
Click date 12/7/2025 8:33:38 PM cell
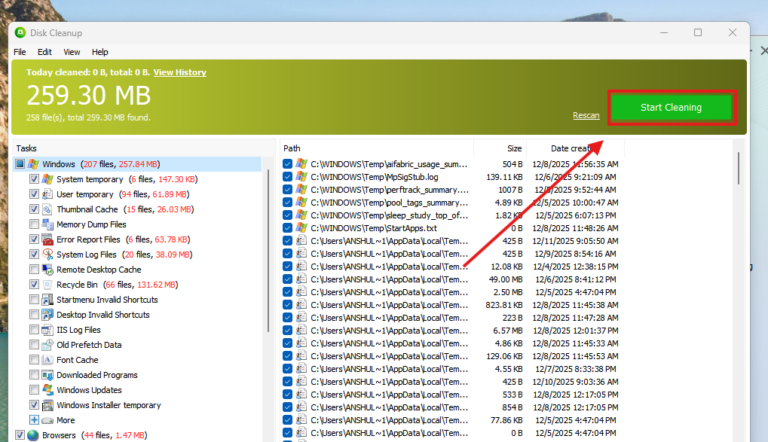point(576,369)
